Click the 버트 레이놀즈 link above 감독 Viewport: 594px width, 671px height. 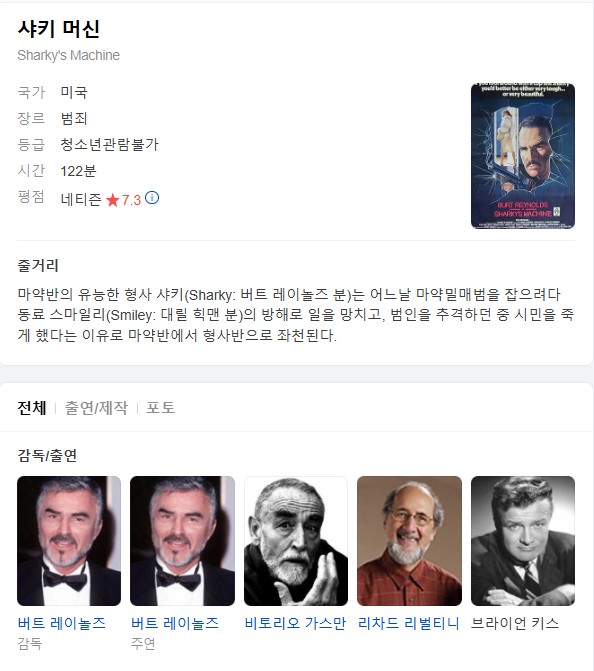point(62,623)
